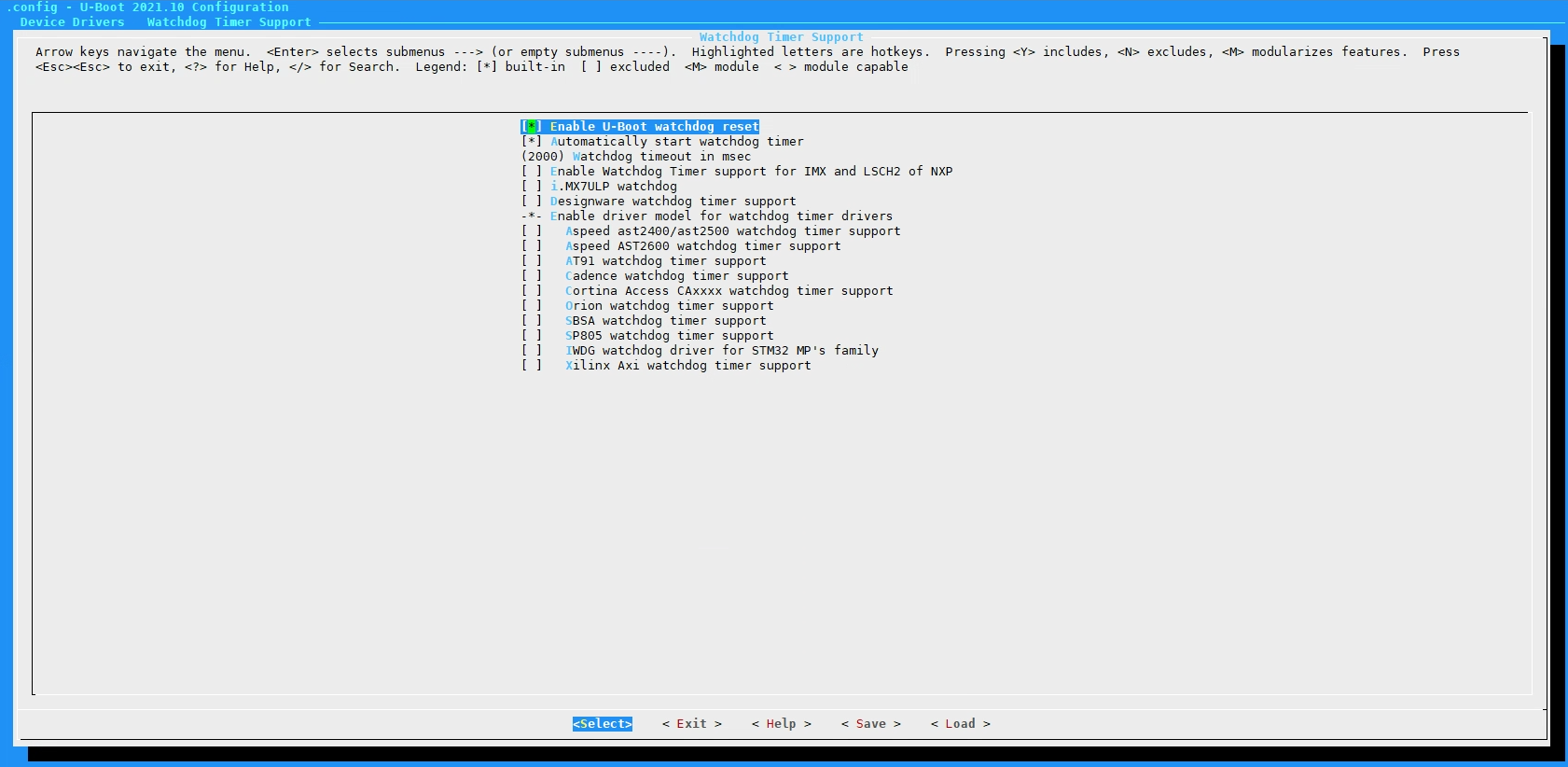Click 'Watchdog Timer Support' breadcrumb in header
The width and height of the screenshot is (1568, 767).
click(229, 22)
